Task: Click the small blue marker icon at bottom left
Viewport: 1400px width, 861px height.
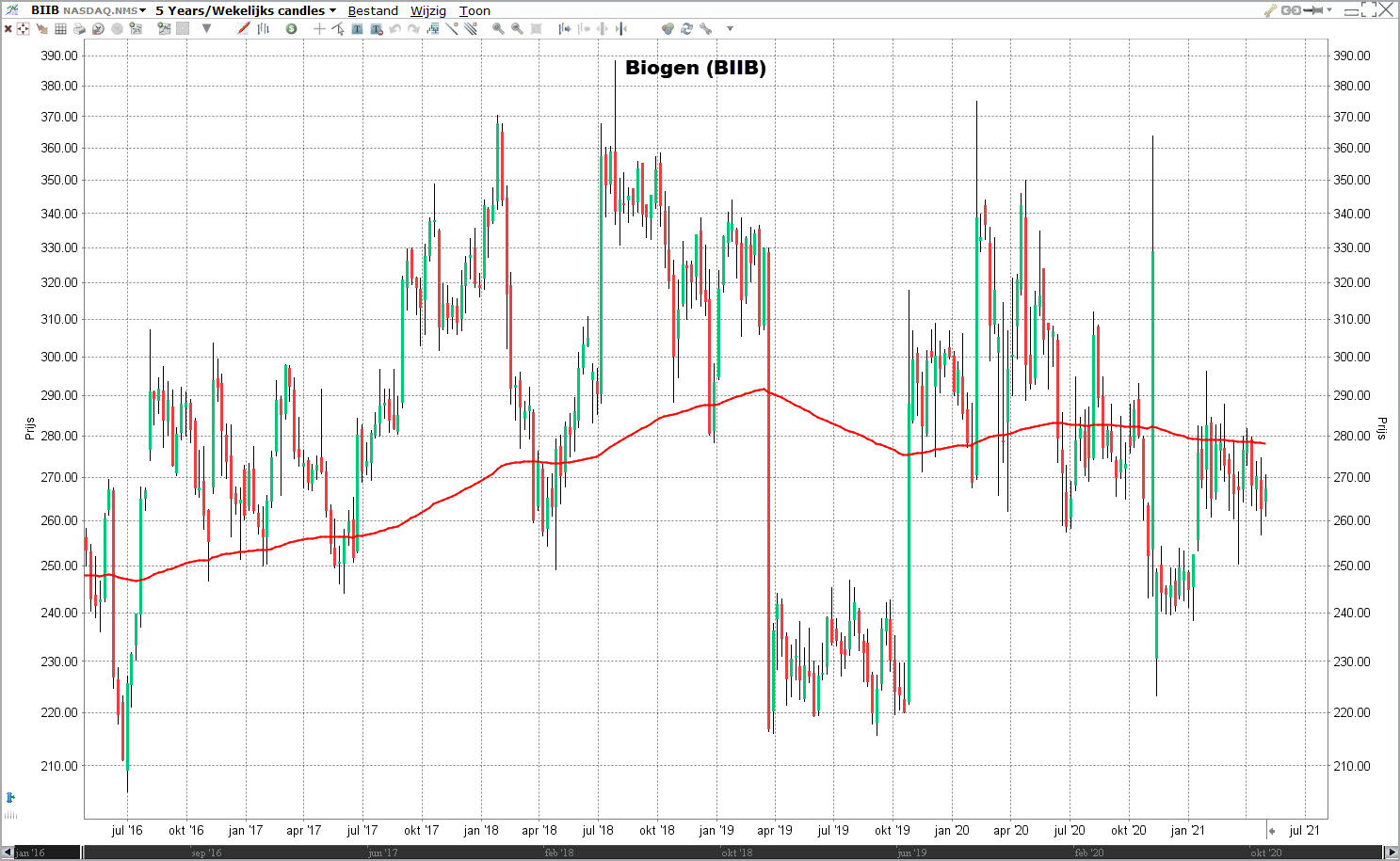Action: [x=10, y=798]
